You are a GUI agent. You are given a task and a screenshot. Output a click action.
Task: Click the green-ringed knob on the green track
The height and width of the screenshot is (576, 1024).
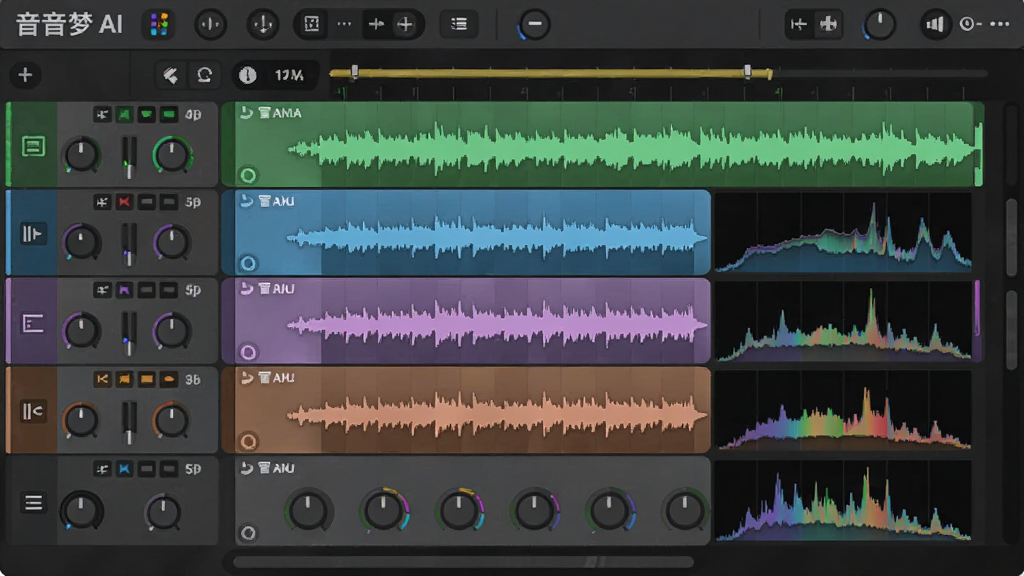click(172, 155)
